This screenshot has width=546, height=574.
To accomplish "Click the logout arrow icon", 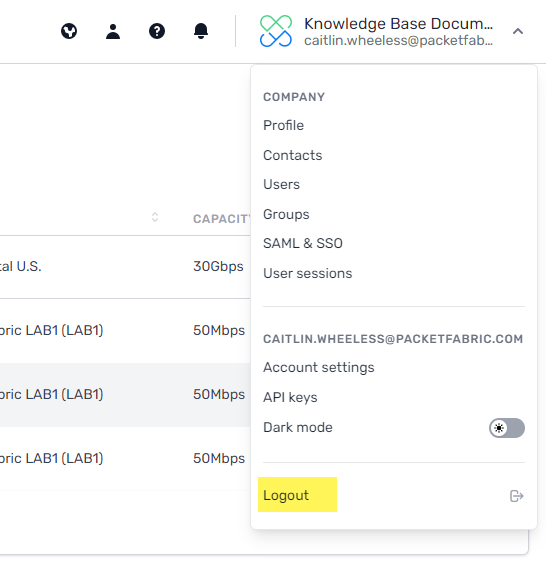I will [x=517, y=496].
